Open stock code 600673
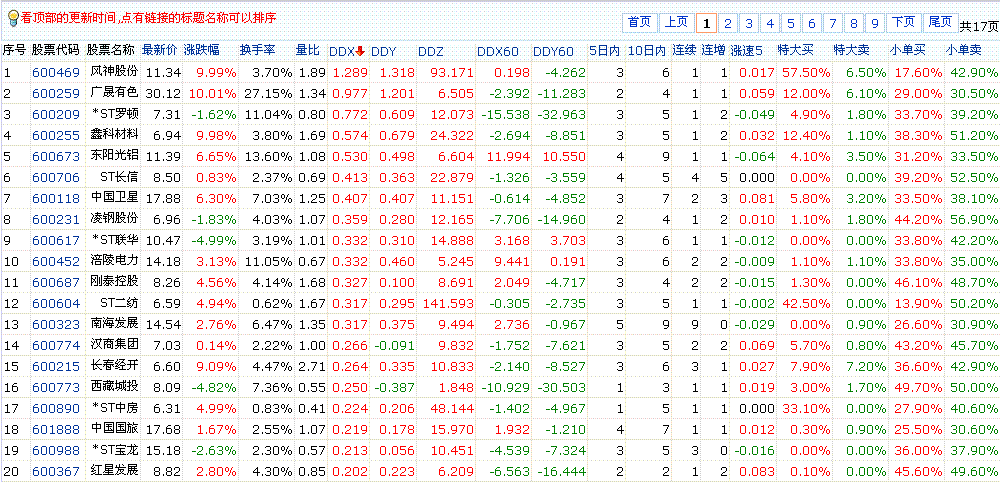This screenshot has height=482, width=1000. click(x=56, y=157)
